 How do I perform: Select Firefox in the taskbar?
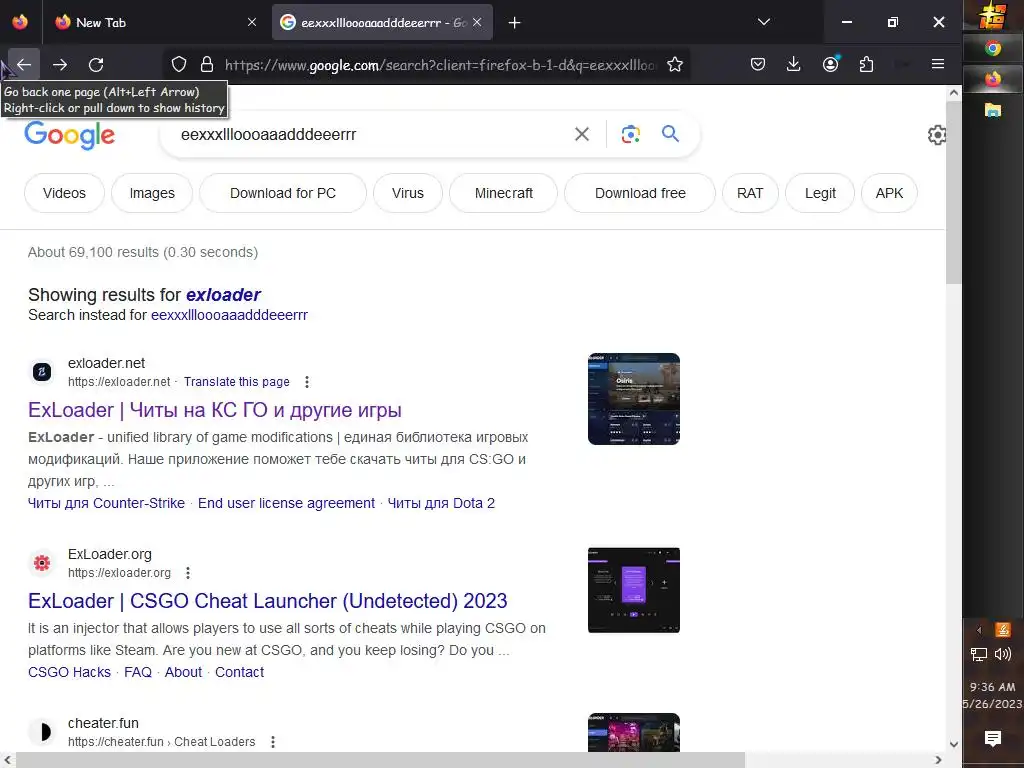pyautogui.click(x=993, y=79)
